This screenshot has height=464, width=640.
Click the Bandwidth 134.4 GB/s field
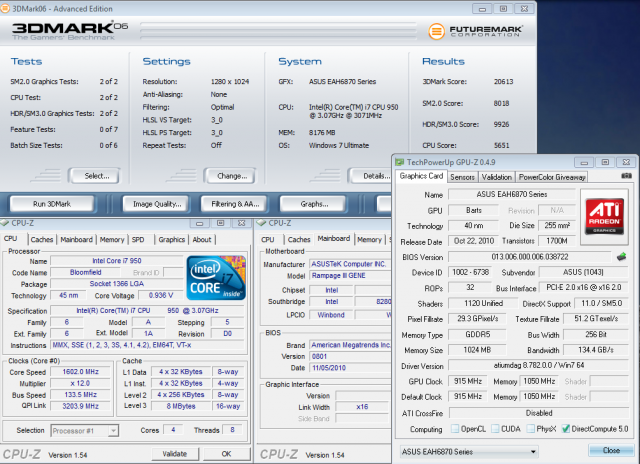click(x=596, y=350)
